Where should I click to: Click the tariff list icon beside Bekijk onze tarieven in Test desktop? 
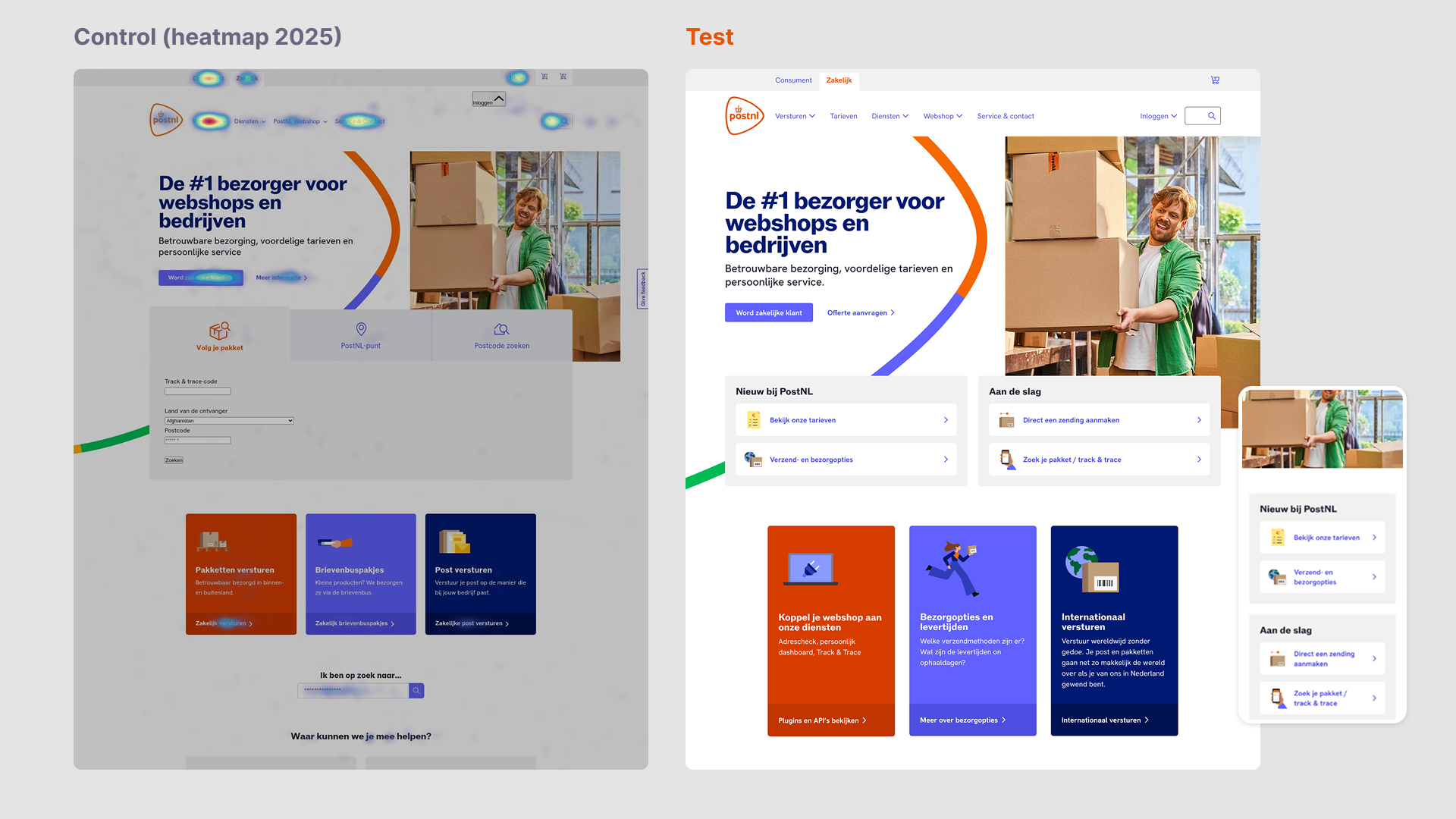click(x=754, y=420)
